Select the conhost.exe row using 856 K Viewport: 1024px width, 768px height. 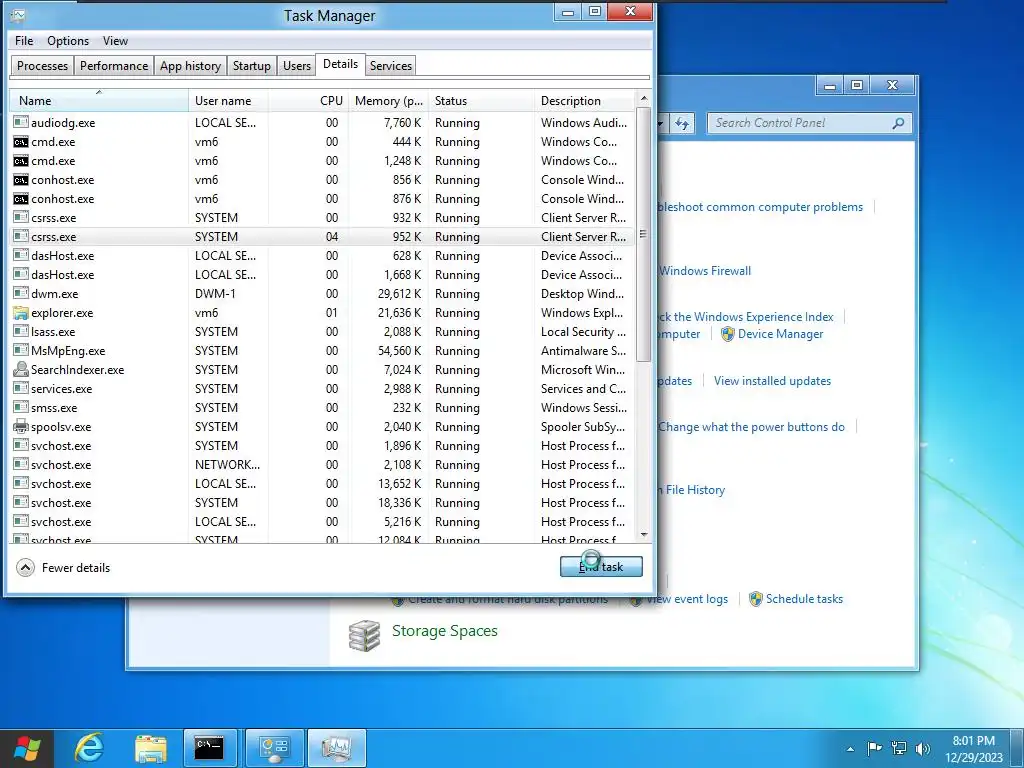(321, 180)
